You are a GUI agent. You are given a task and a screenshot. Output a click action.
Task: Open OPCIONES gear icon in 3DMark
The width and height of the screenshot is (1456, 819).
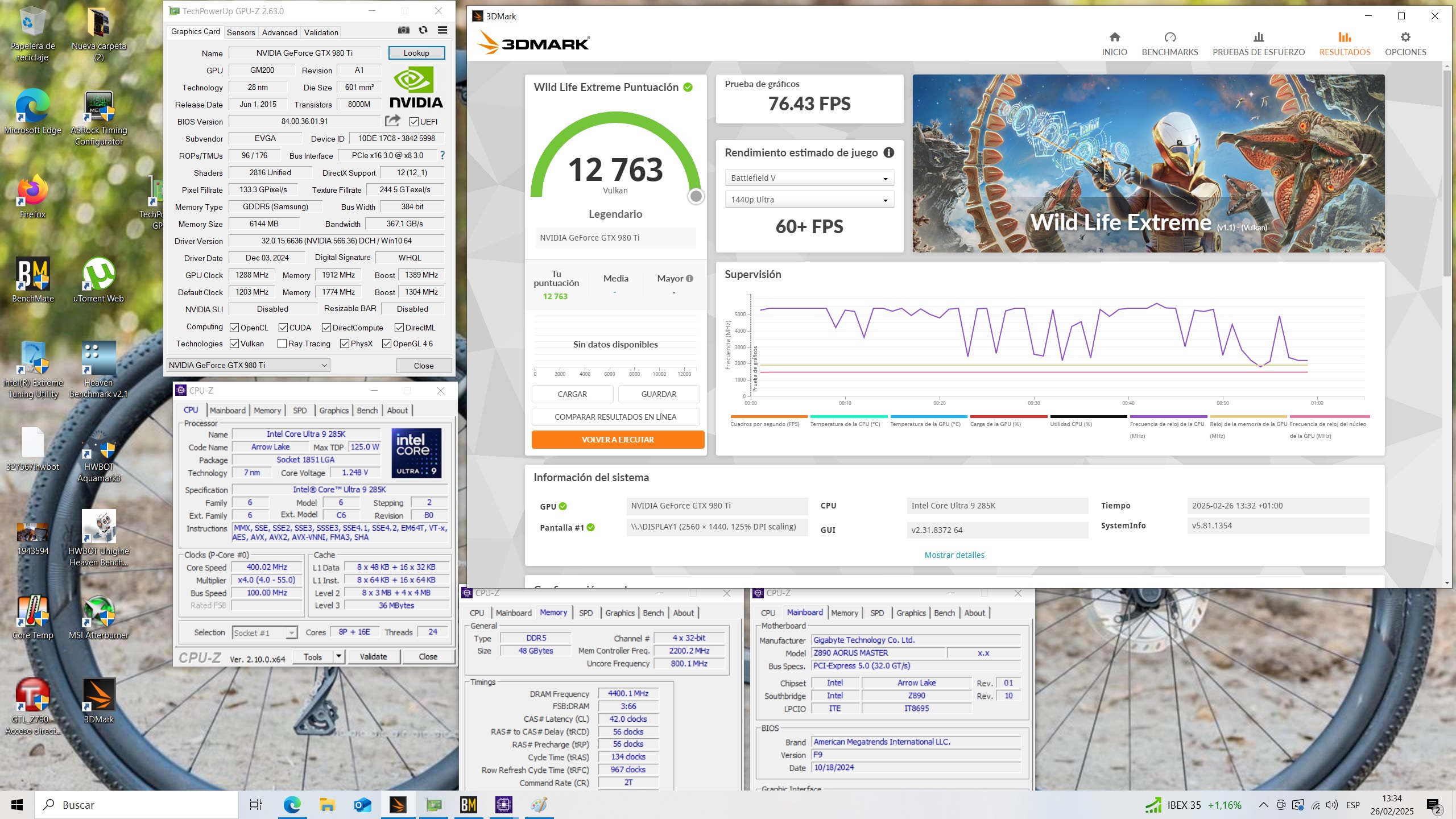click(1405, 38)
